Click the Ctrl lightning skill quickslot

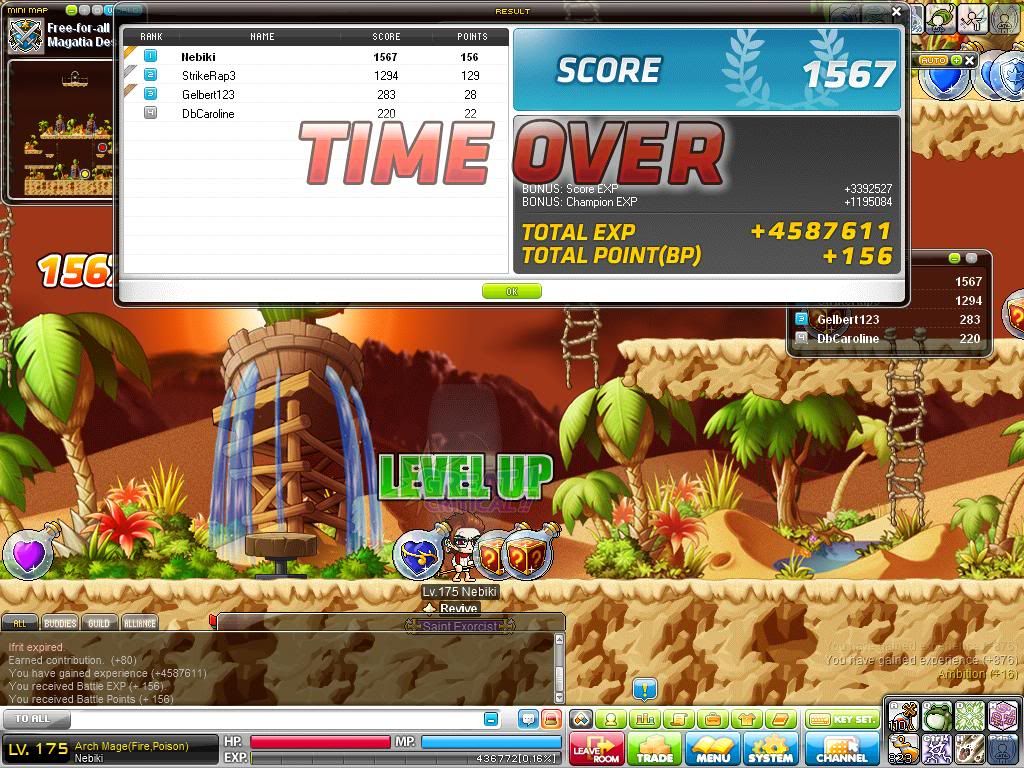[x=936, y=750]
